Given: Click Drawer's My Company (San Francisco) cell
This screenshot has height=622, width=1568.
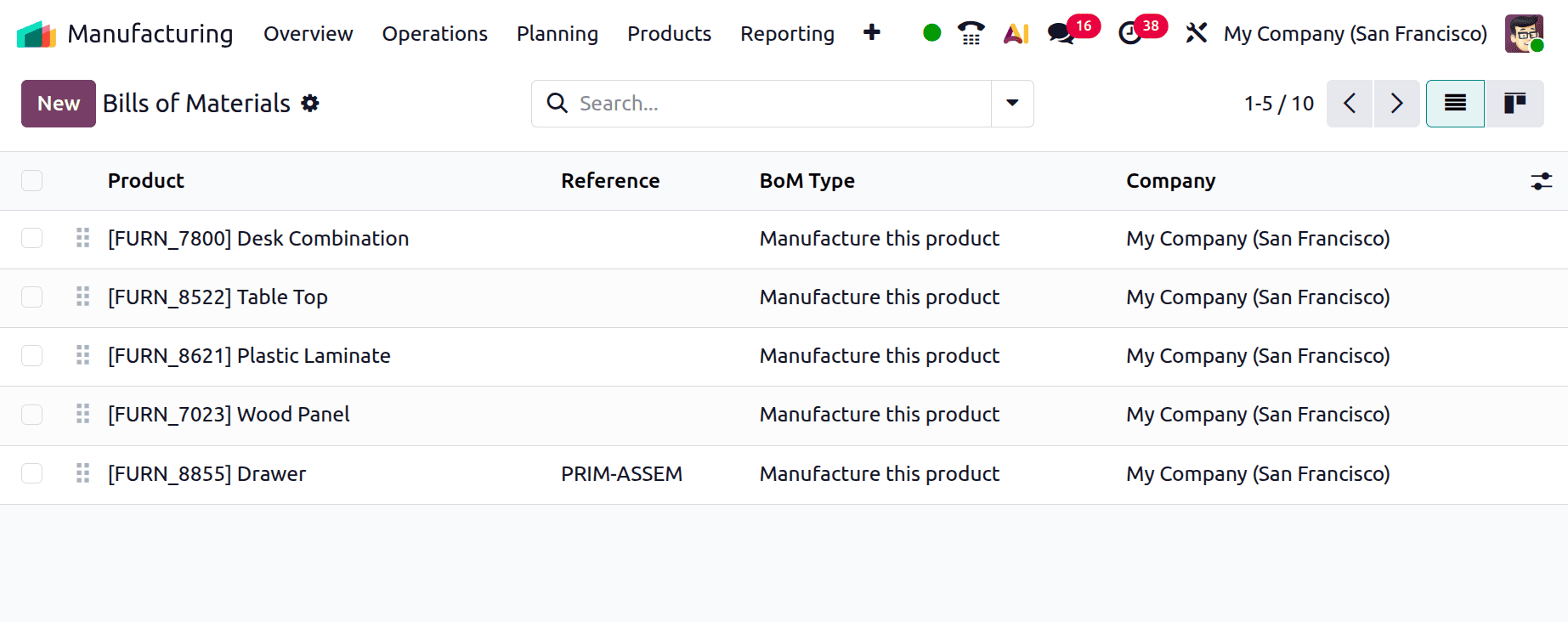Looking at the screenshot, I should point(1258,474).
